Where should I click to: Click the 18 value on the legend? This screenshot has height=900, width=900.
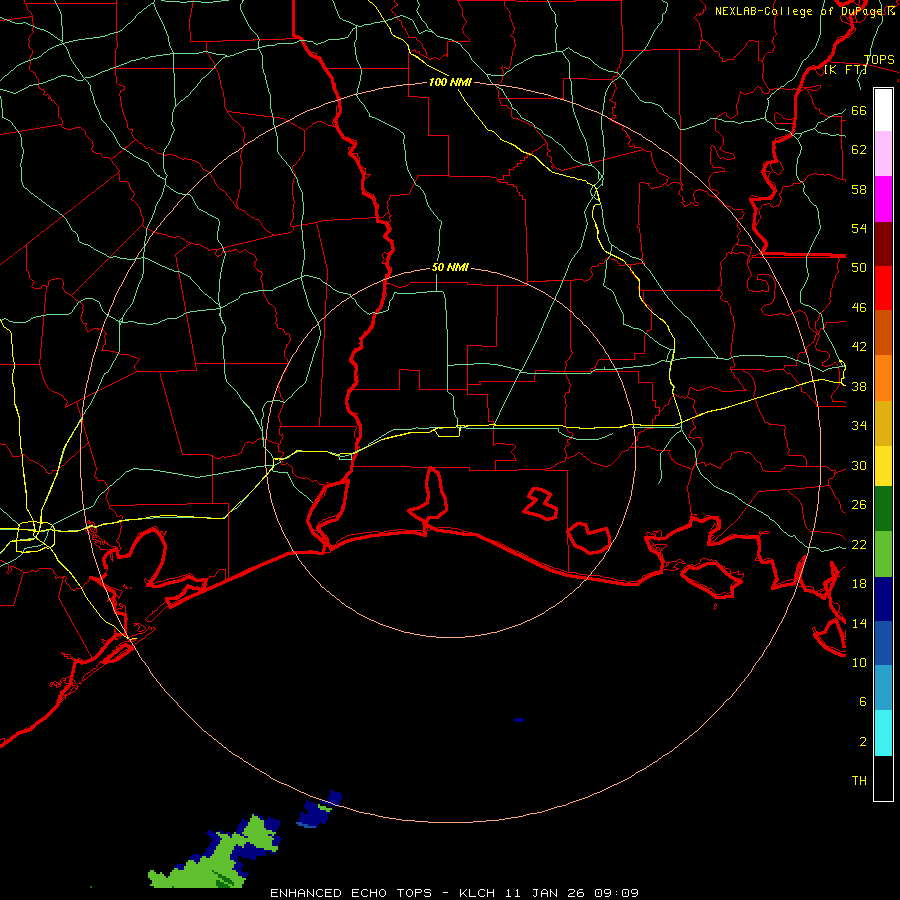pyautogui.click(x=859, y=584)
